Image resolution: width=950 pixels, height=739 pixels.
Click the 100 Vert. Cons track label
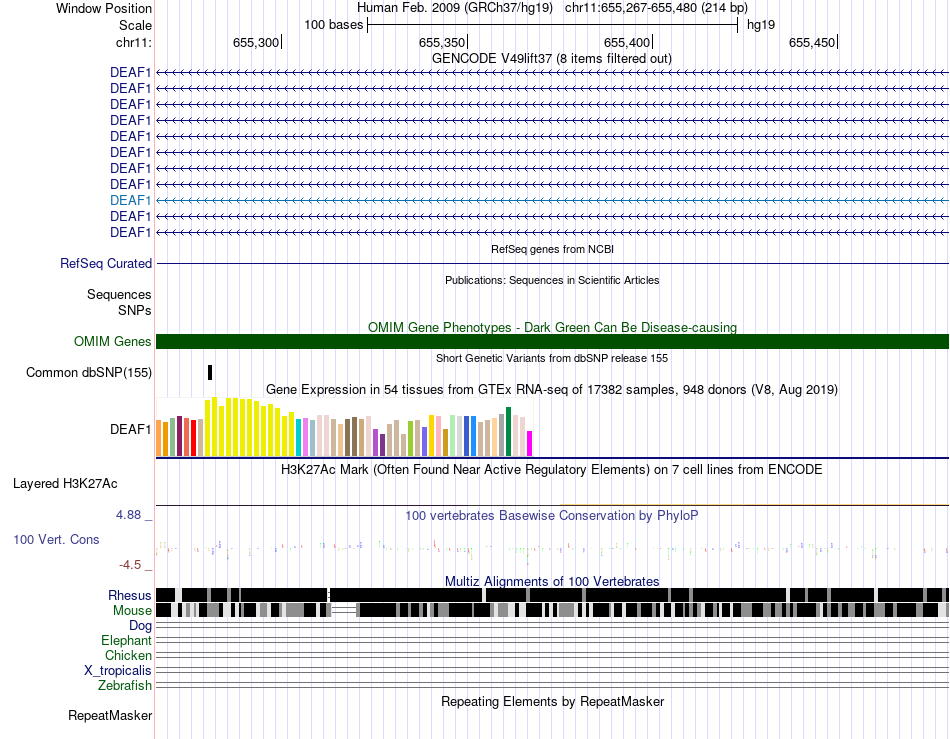56,540
